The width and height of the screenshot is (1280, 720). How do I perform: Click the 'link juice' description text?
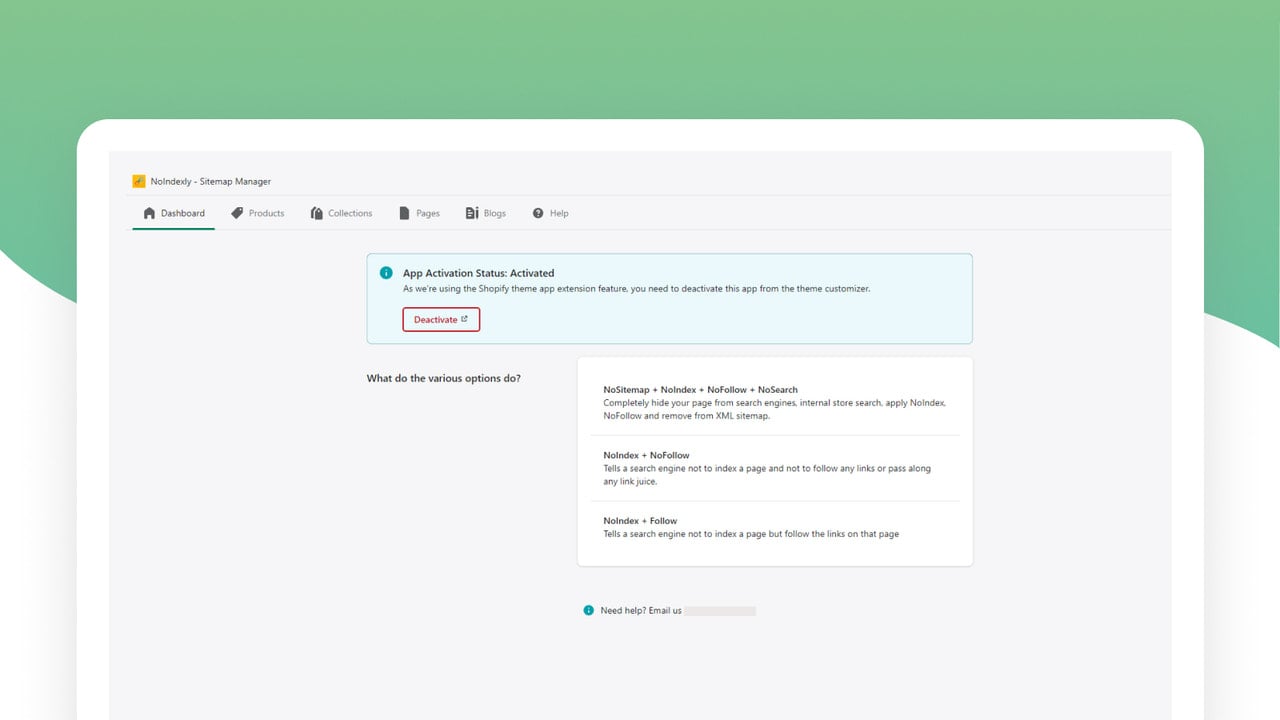[x=767, y=475]
